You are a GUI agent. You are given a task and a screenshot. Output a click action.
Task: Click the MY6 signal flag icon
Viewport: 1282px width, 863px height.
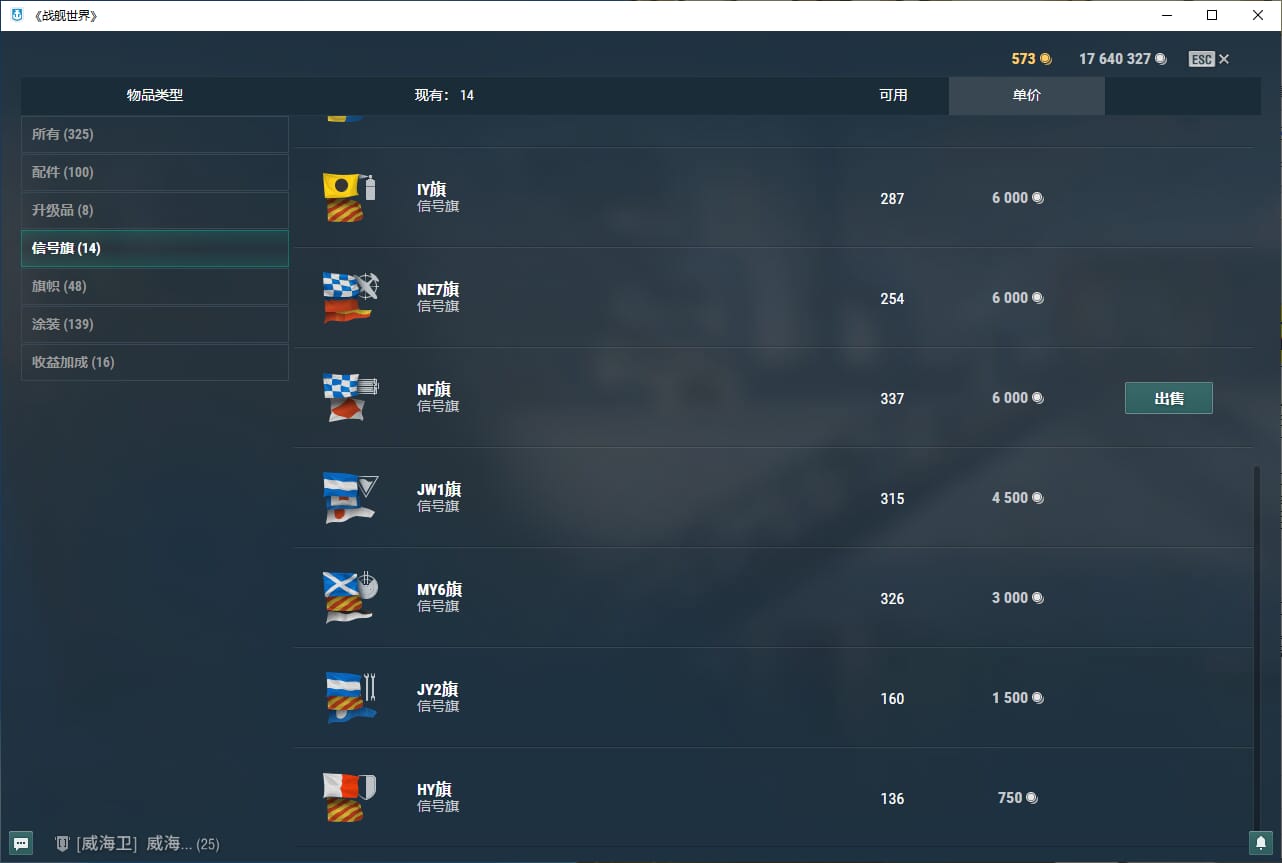349,597
